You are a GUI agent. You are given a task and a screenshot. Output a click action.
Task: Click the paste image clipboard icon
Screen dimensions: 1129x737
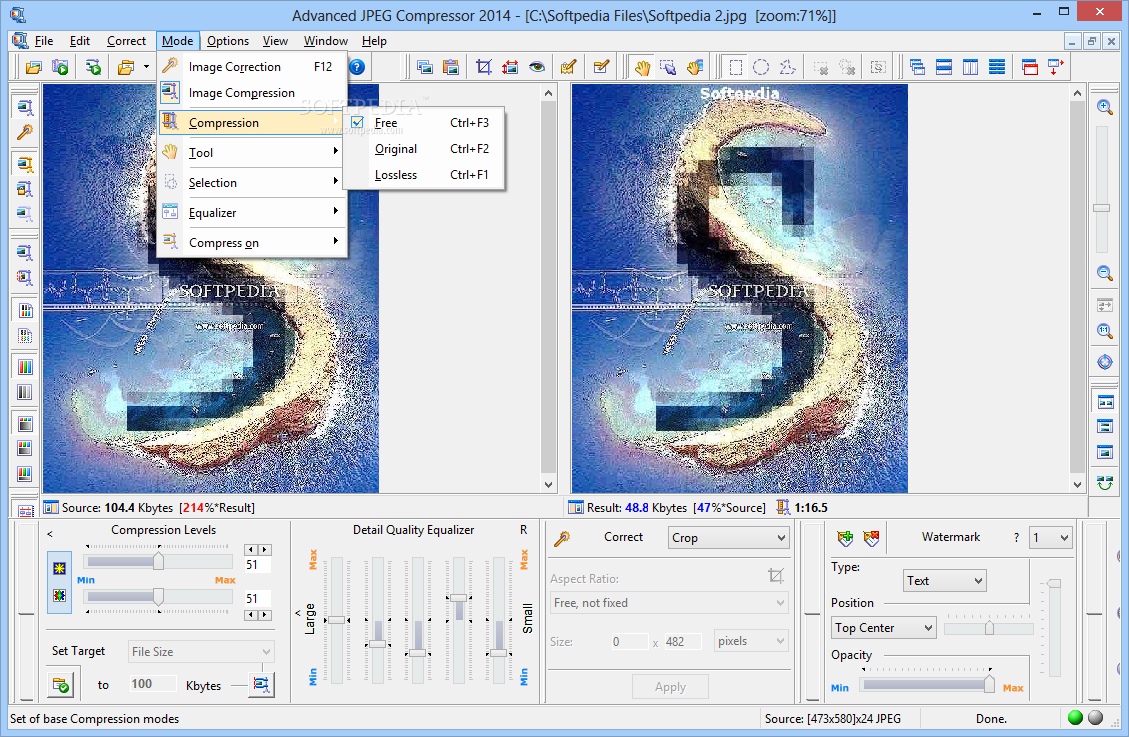pyautogui.click(x=451, y=68)
